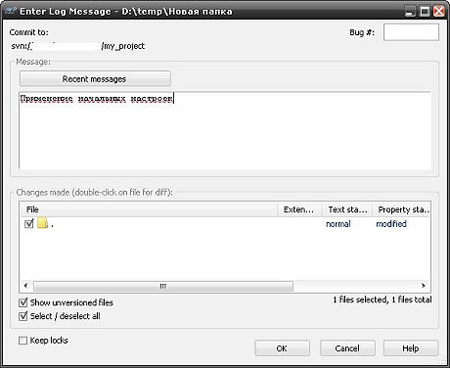Confirm commit with the OK button
This screenshot has width=450, height=368.
click(x=282, y=348)
